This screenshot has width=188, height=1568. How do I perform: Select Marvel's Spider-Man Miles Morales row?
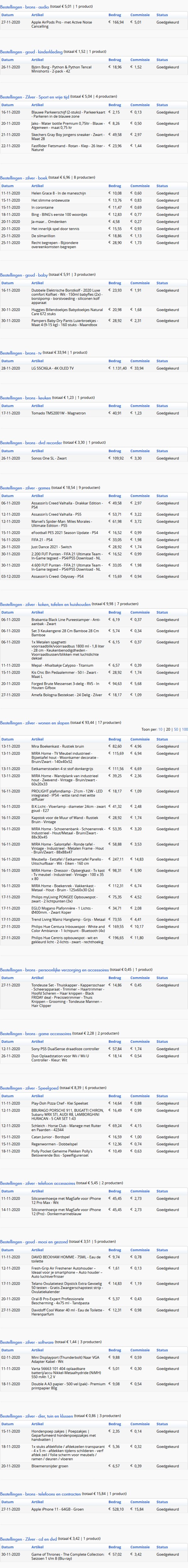tap(94, 523)
